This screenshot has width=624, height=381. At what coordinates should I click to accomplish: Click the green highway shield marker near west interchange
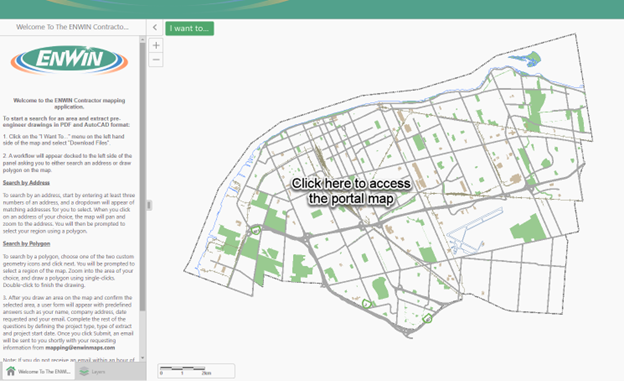pyautogui.click(x=256, y=230)
